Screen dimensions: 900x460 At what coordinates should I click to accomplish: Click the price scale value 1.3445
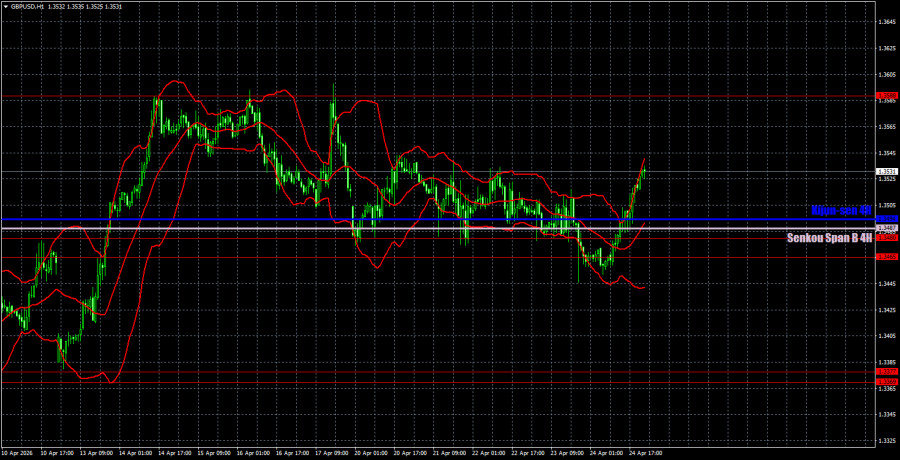pos(885,284)
